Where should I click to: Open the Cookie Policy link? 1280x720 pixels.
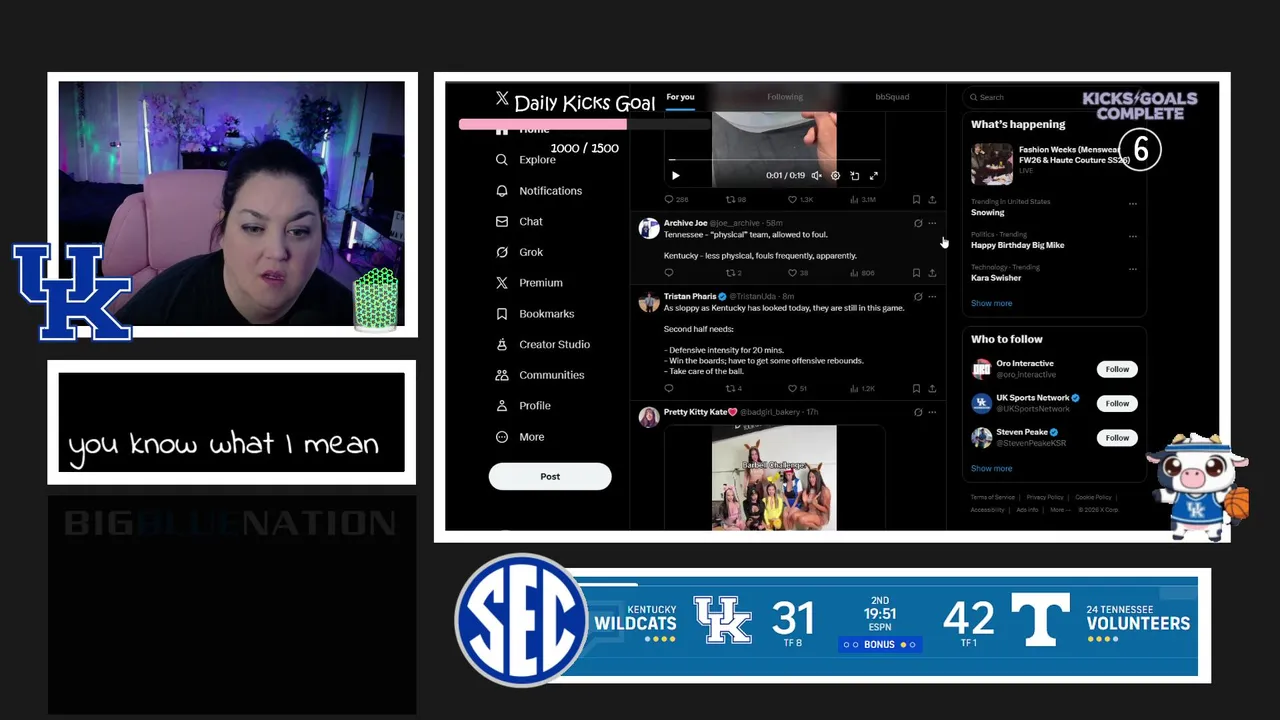[1093, 497]
